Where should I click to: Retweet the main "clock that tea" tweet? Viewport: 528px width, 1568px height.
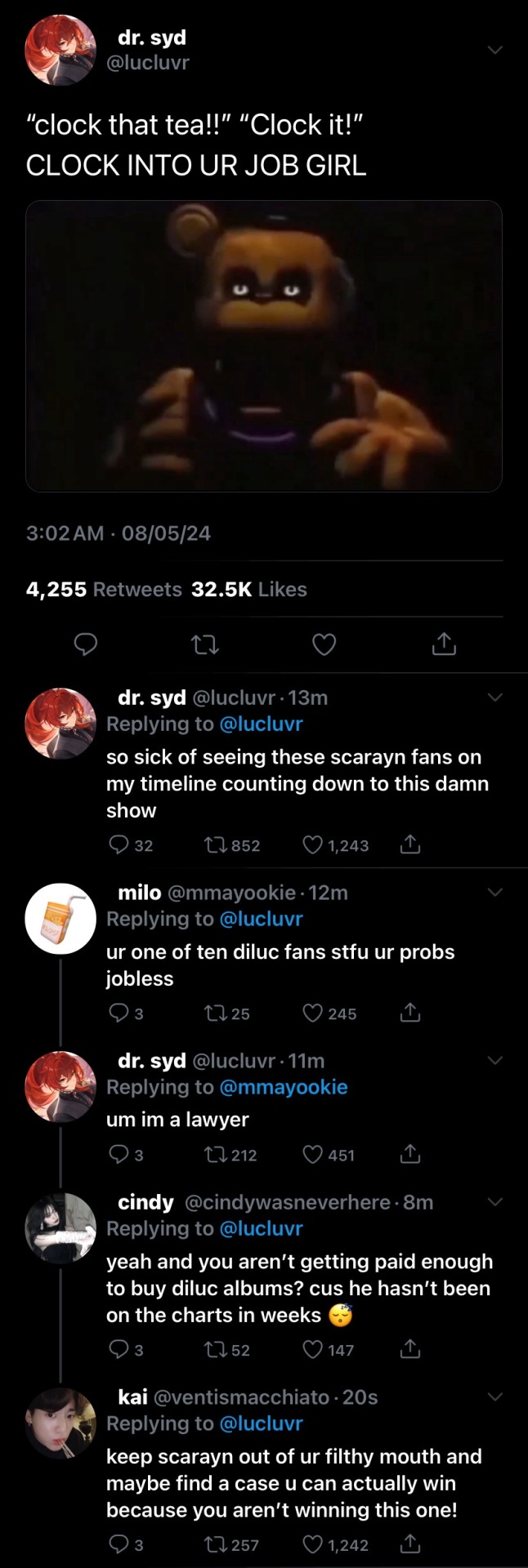point(204,645)
